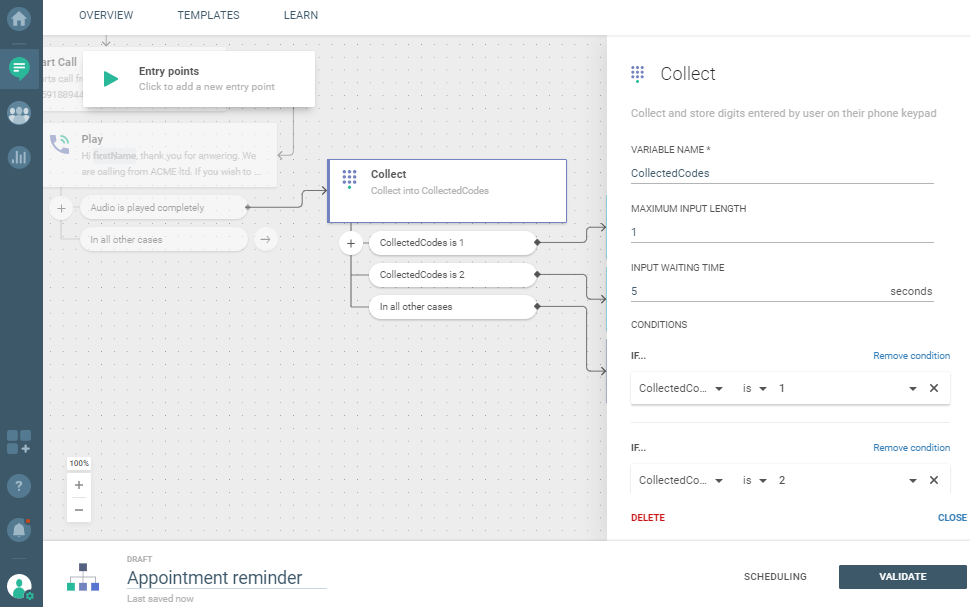Image resolution: width=970 pixels, height=607 pixels.
Task: Open the Communications chat icon in sidebar
Action: click(x=19, y=68)
